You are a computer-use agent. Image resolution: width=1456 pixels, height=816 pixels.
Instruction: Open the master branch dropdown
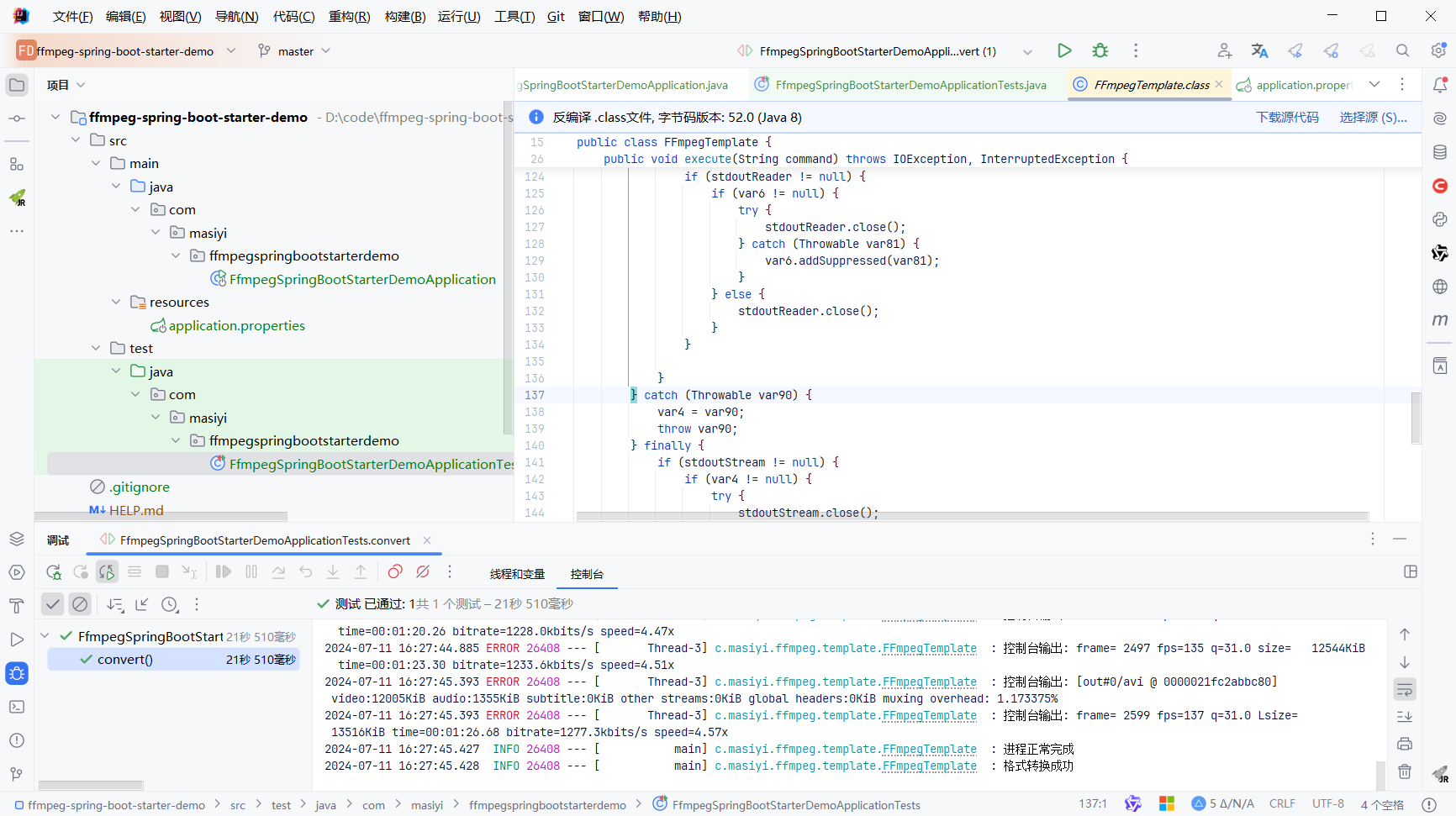[x=294, y=51]
